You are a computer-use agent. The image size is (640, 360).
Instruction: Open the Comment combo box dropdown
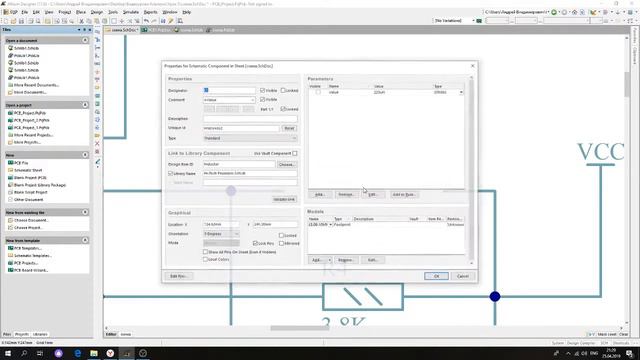click(253, 100)
